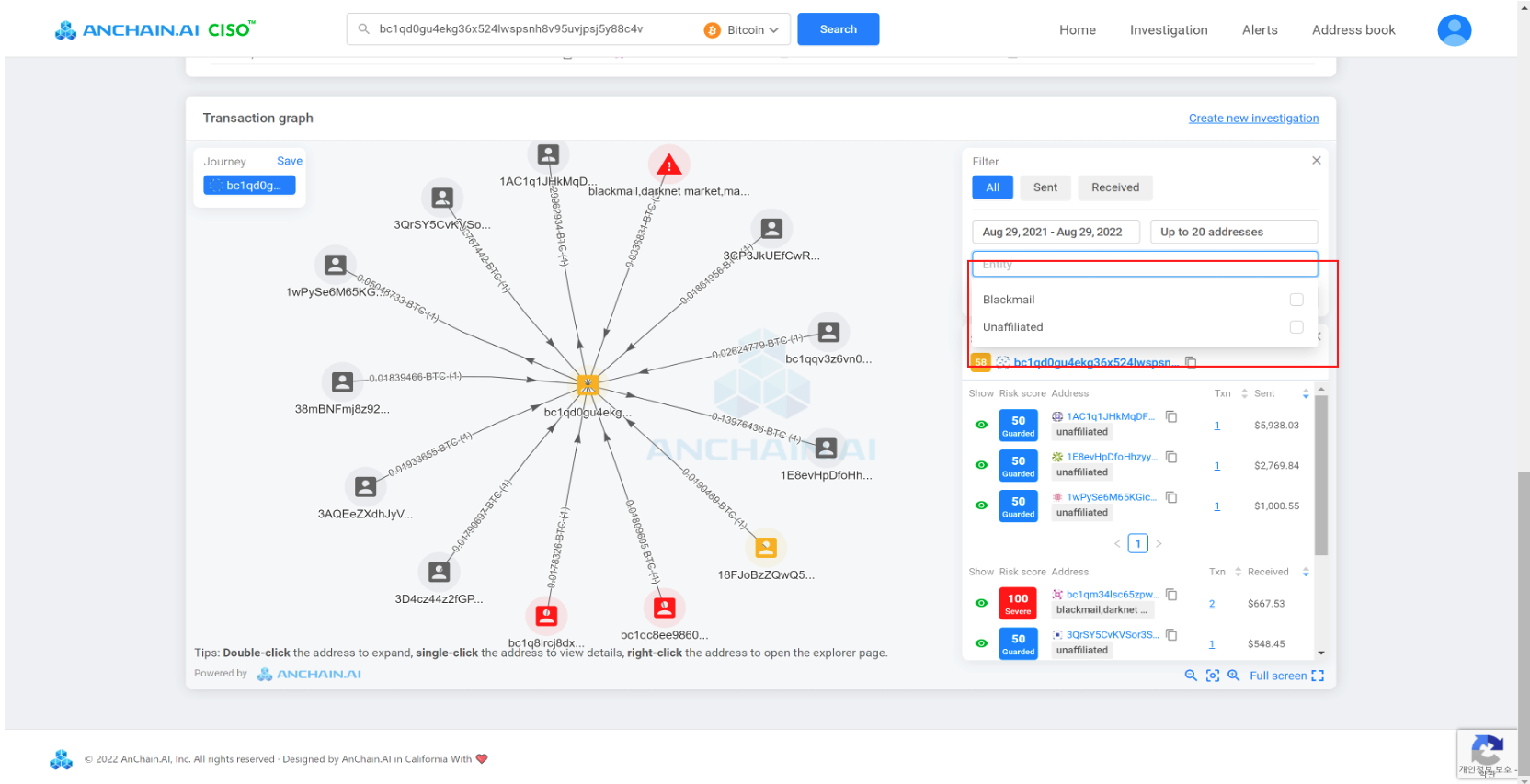Open the Up to 20 addresses dropdown
The height and width of the screenshot is (784, 1530).
coord(1234,232)
